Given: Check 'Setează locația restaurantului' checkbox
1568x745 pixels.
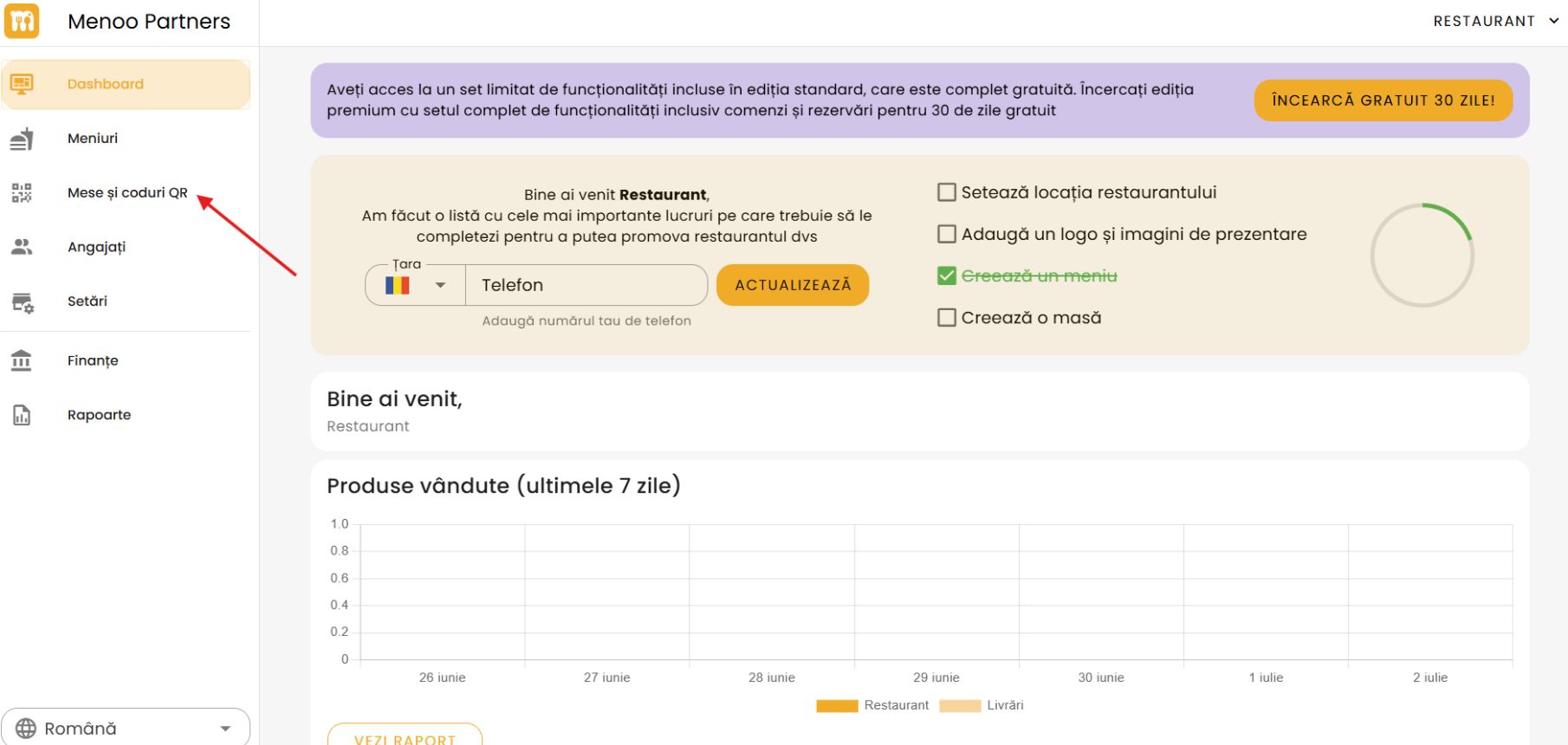Looking at the screenshot, I should pyautogui.click(x=947, y=192).
